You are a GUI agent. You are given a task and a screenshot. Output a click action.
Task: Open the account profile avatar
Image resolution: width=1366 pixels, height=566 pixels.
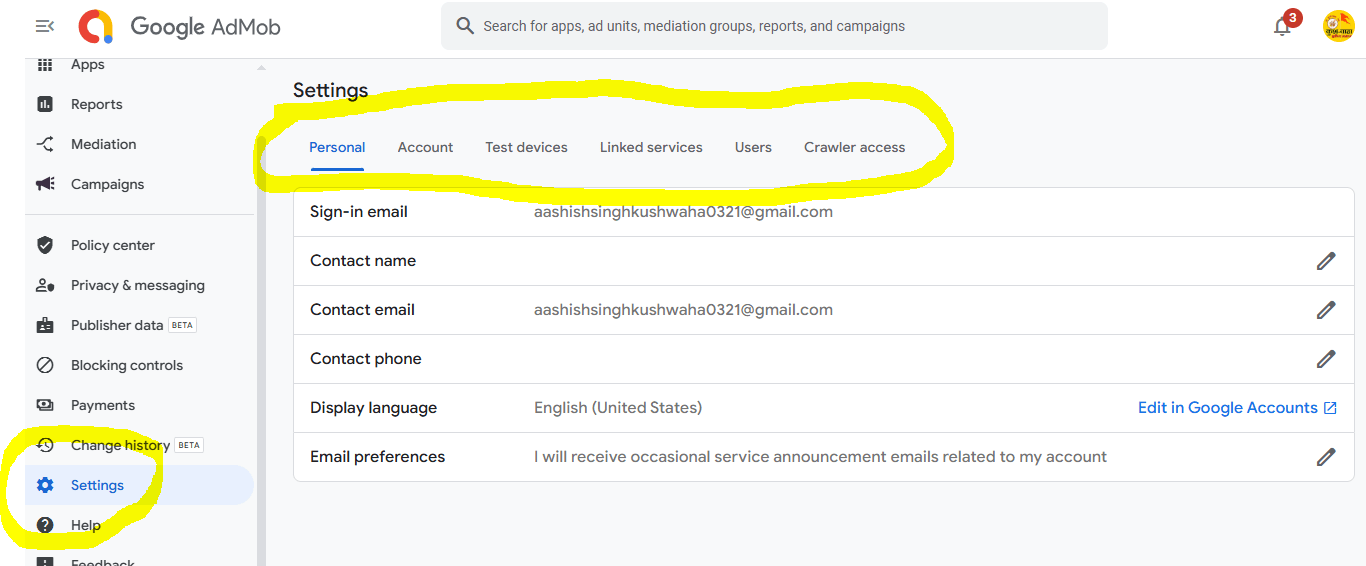coord(1338,26)
